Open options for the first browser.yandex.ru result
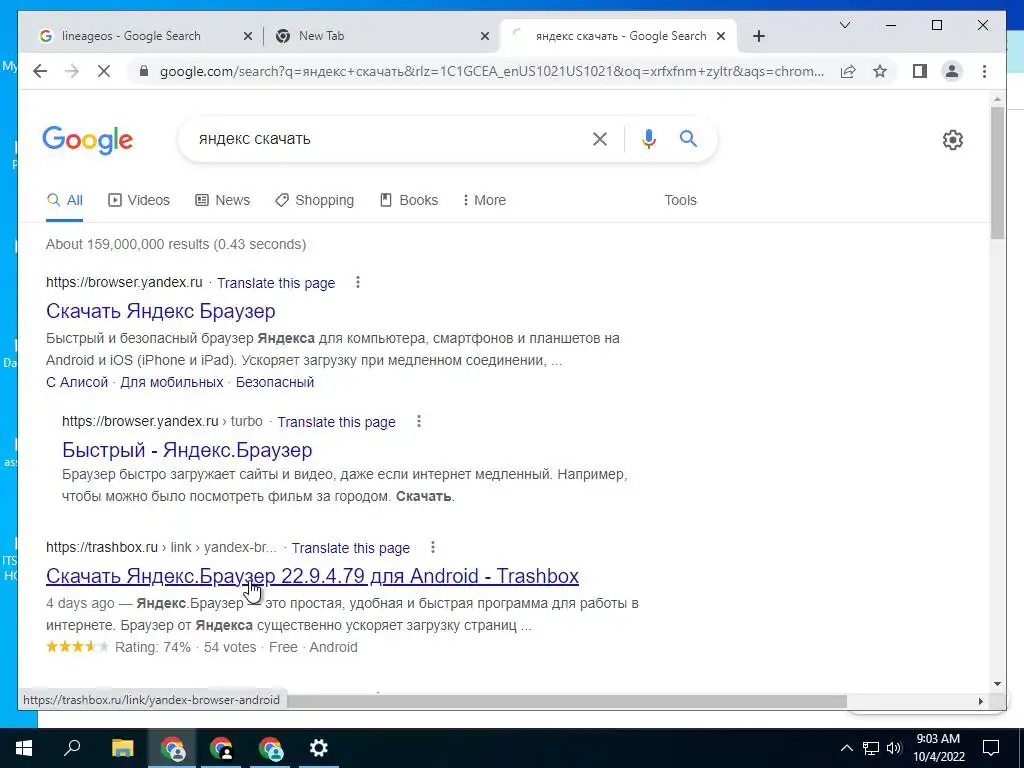The image size is (1024, 768). (357, 282)
